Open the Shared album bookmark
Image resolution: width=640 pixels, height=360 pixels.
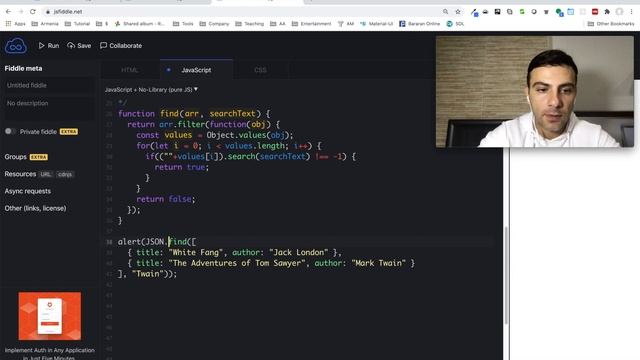pos(140,24)
